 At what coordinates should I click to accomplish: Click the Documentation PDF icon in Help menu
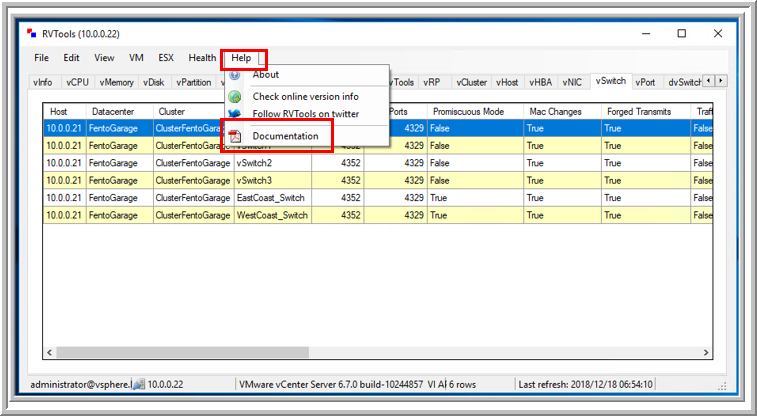coord(235,136)
